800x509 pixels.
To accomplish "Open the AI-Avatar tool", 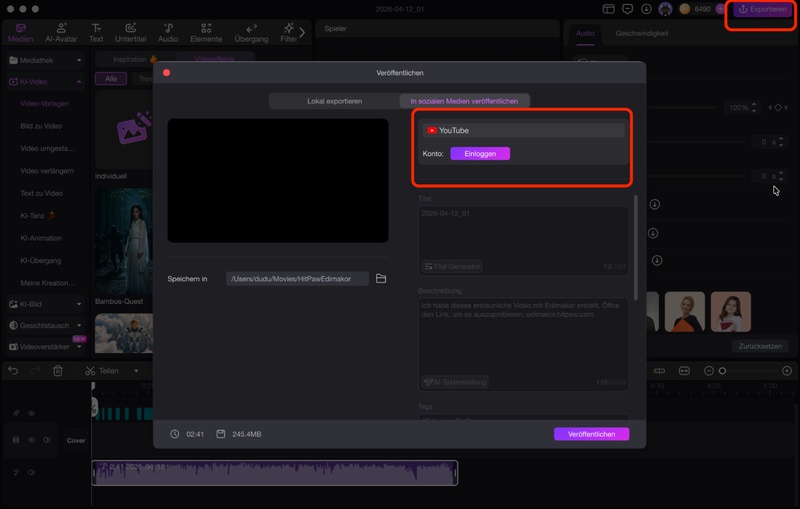I will click(61, 33).
